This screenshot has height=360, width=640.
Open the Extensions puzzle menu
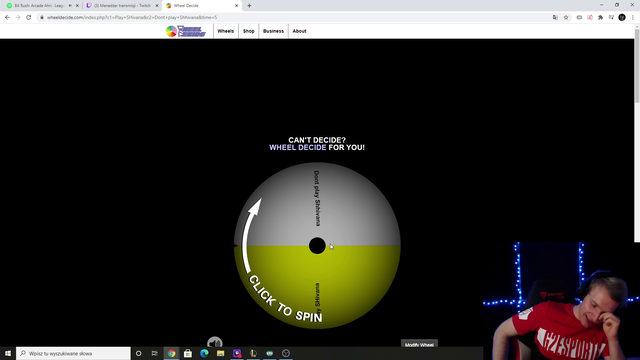pos(600,18)
